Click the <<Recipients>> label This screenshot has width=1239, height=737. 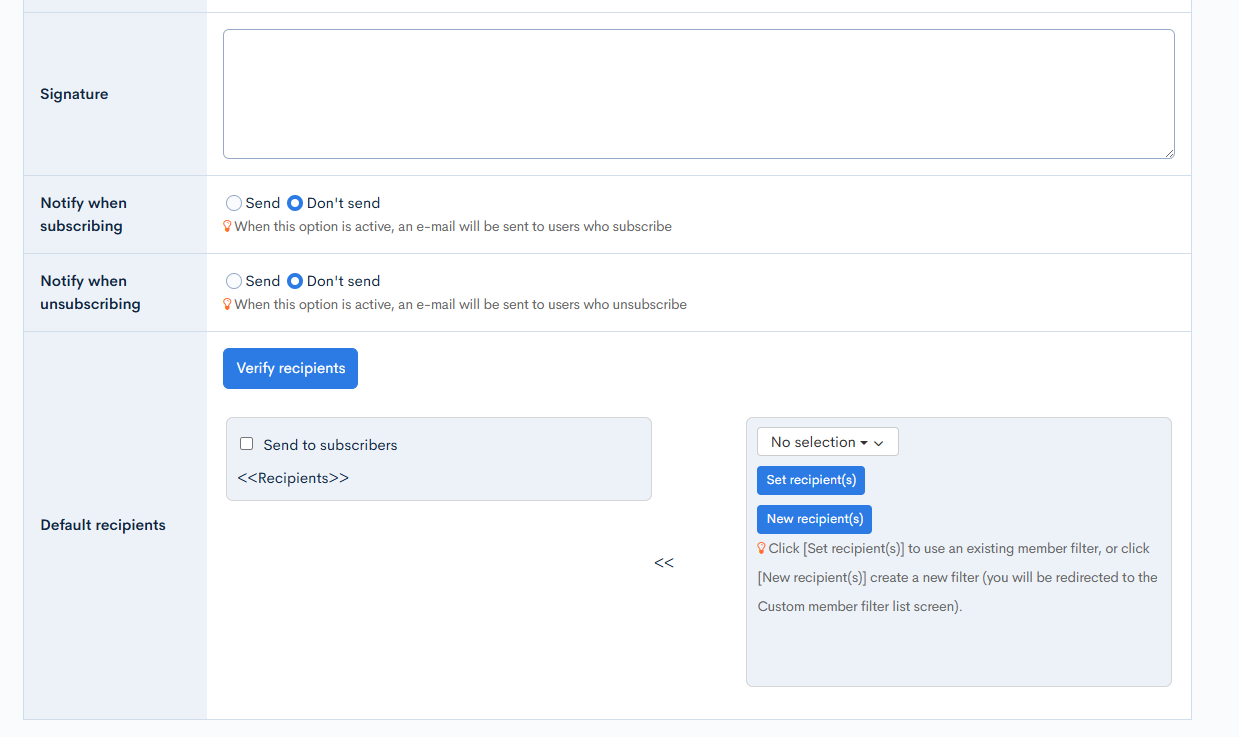(293, 478)
